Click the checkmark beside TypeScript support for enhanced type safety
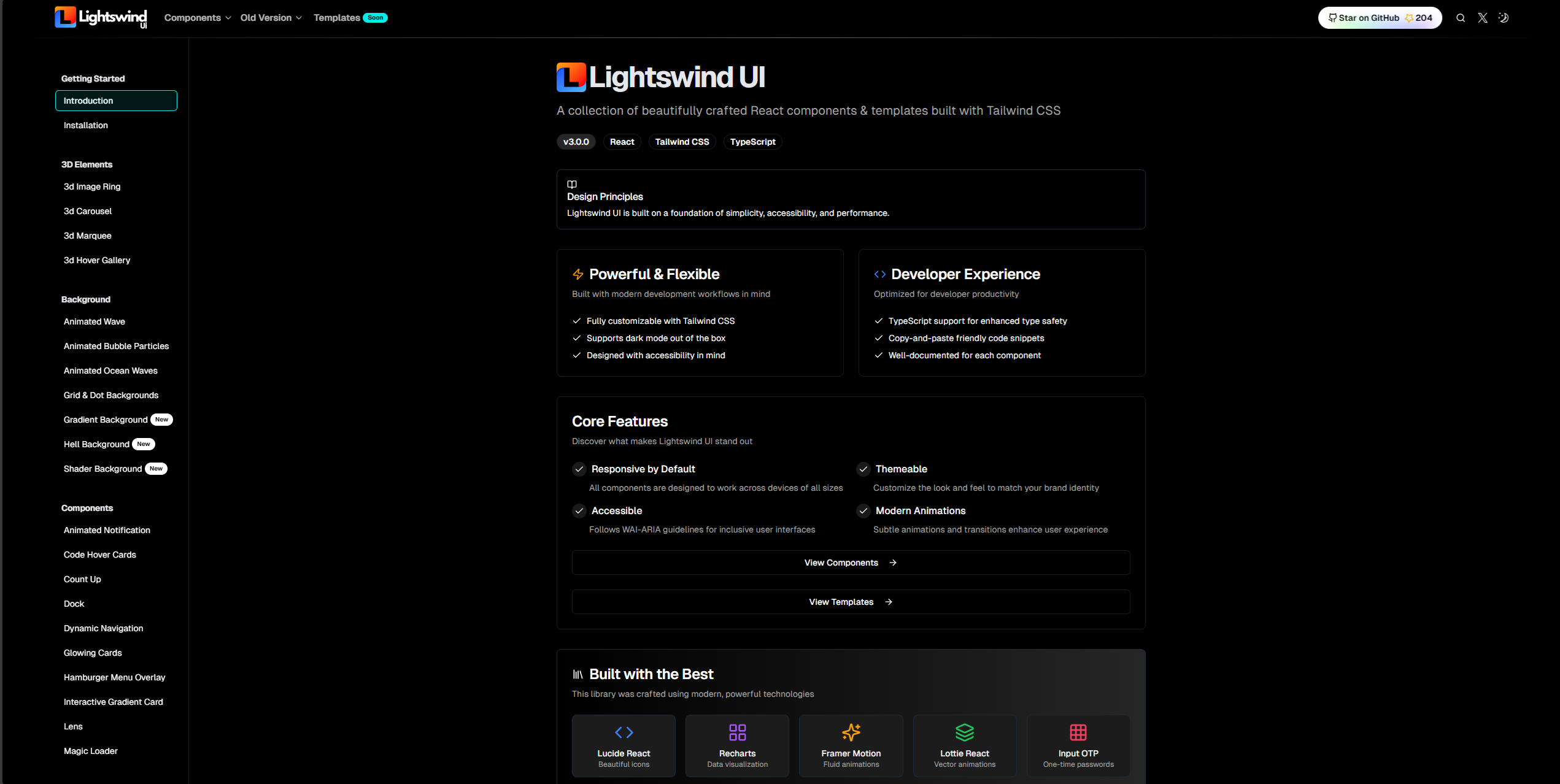The height and width of the screenshot is (784, 1560). pos(879,321)
